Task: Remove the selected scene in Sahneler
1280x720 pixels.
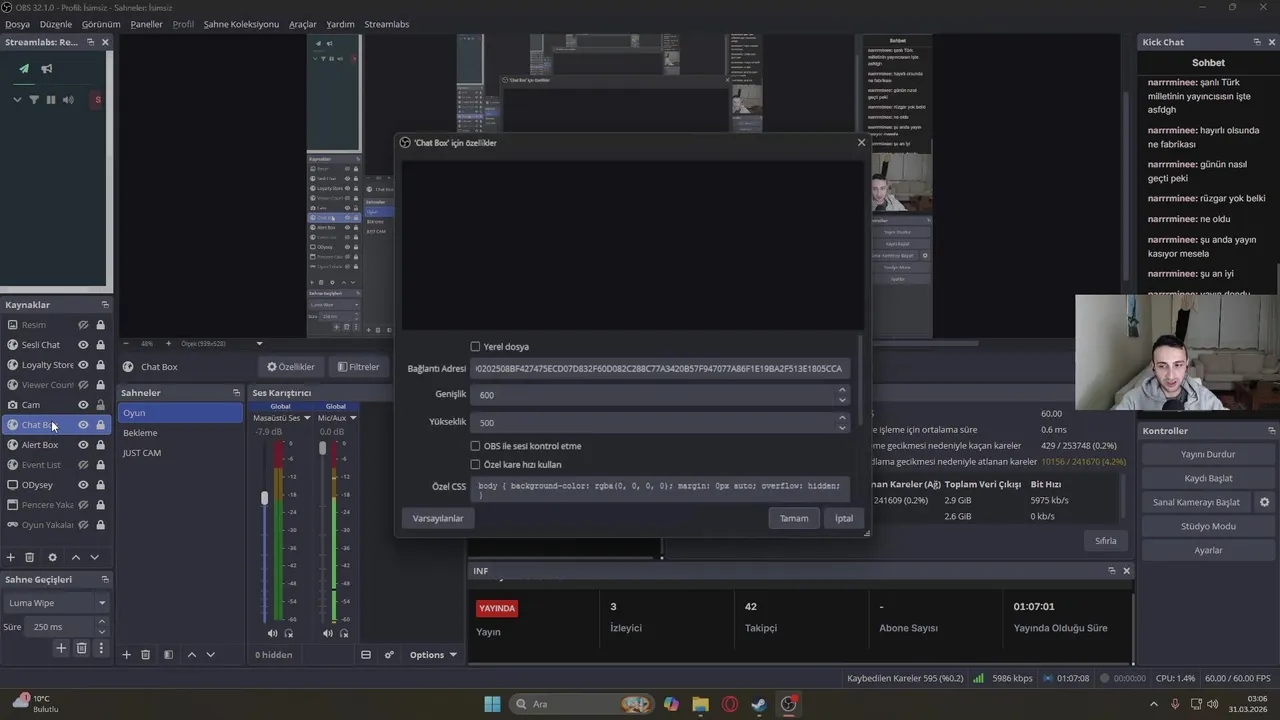Action: 145,655
